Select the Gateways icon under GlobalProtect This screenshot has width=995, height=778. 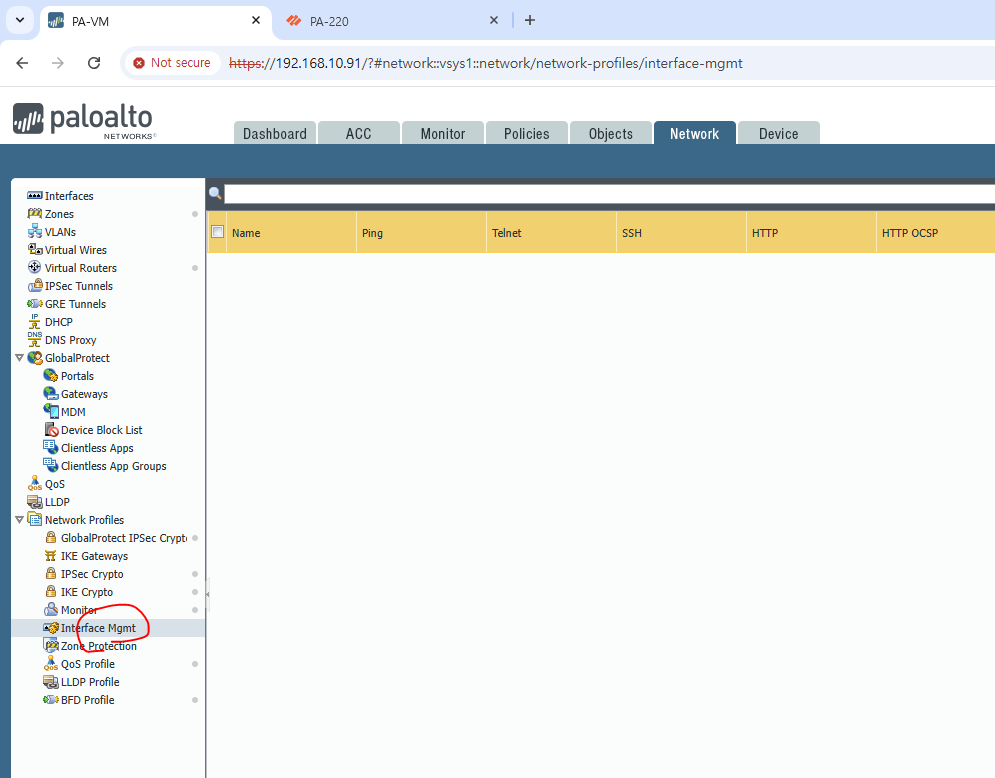[51, 393]
